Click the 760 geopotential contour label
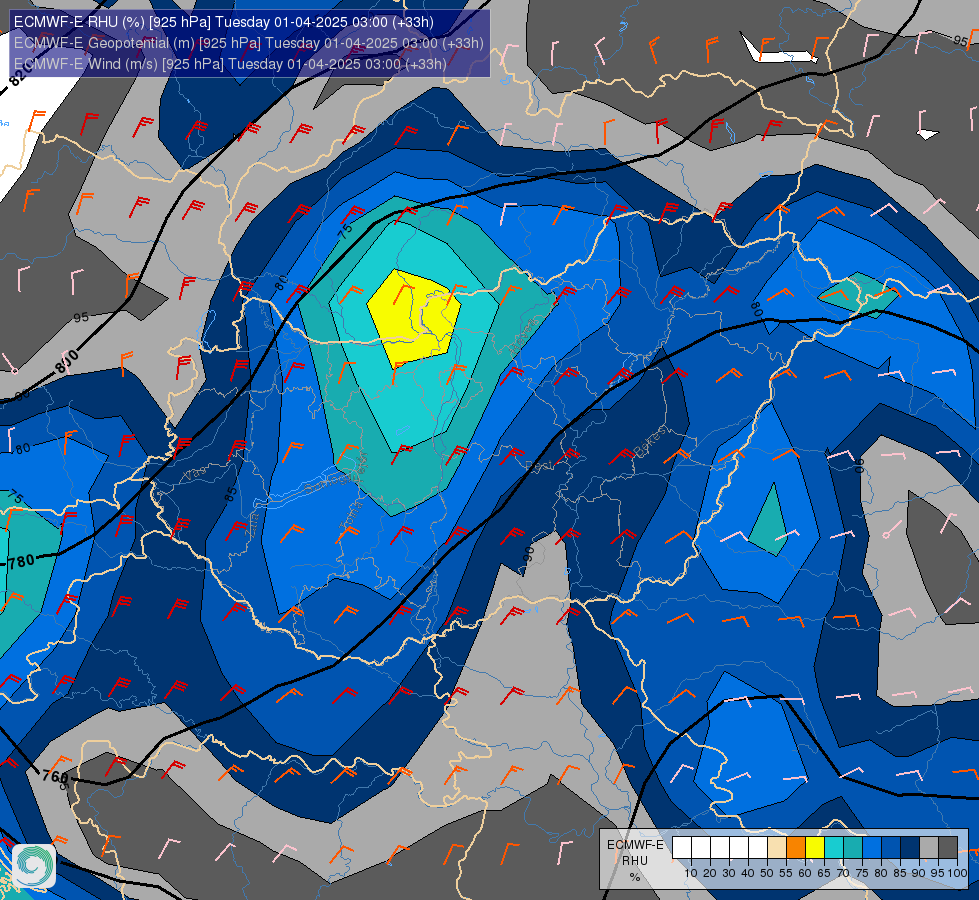The height and width of the screenshot is (900, 979). (55, 777)
